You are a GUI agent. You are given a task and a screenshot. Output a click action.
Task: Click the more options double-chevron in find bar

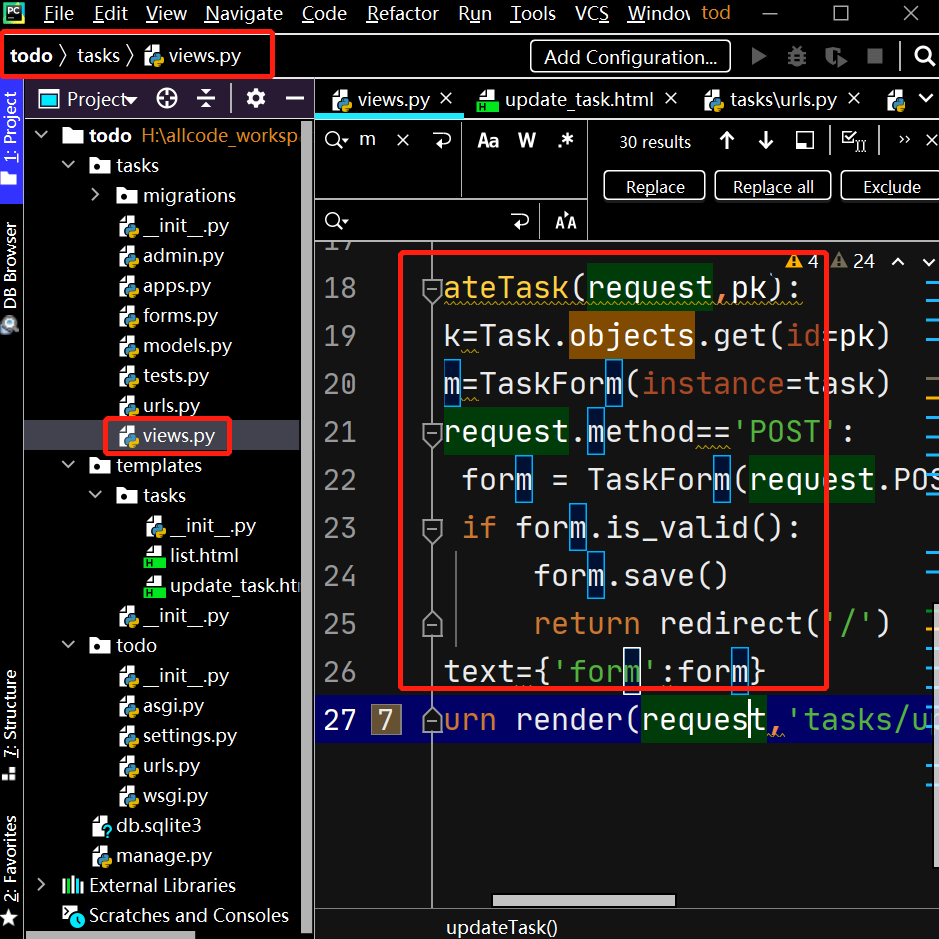904,140
